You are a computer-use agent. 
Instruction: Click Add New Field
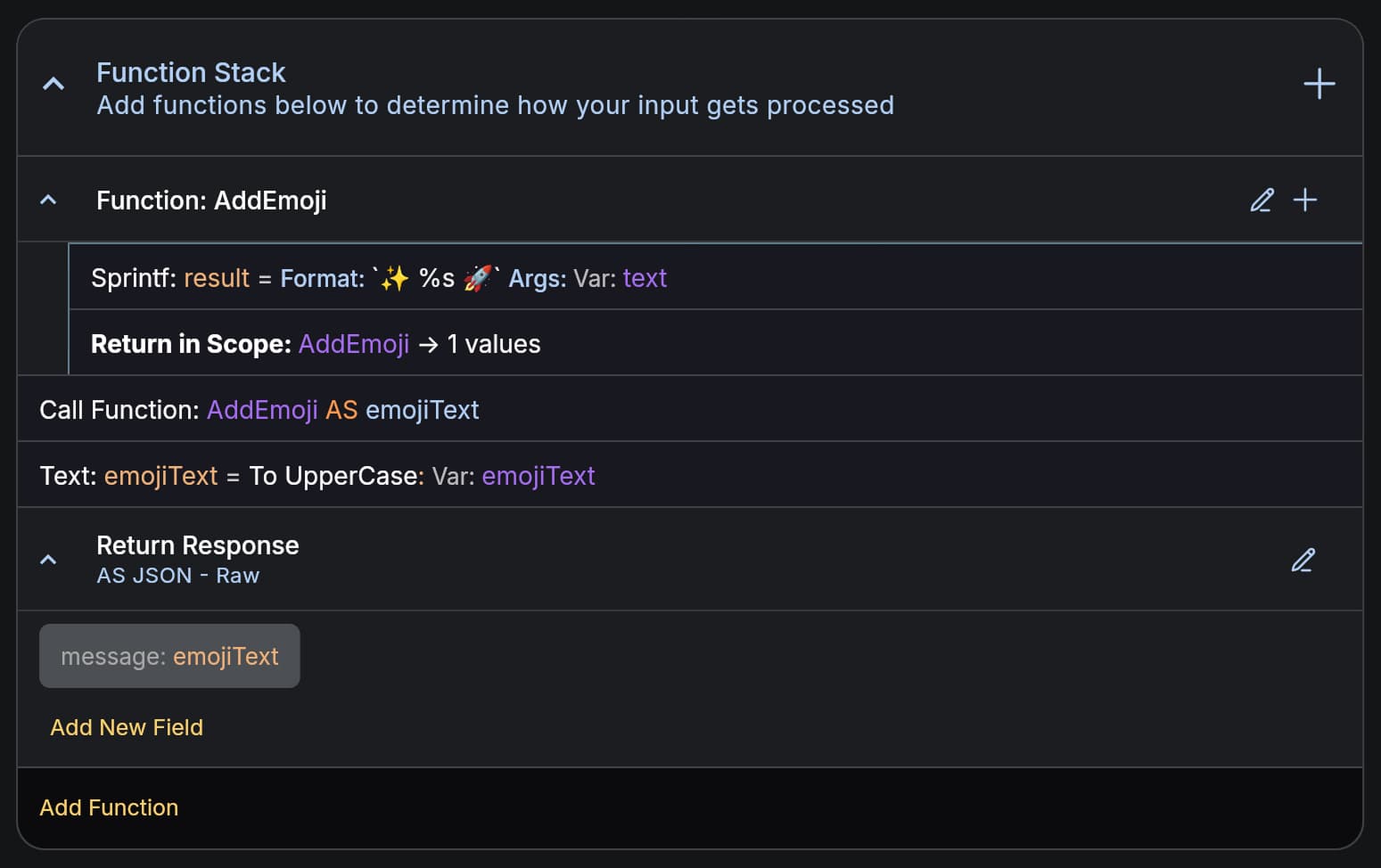click(x=126, y=727)
